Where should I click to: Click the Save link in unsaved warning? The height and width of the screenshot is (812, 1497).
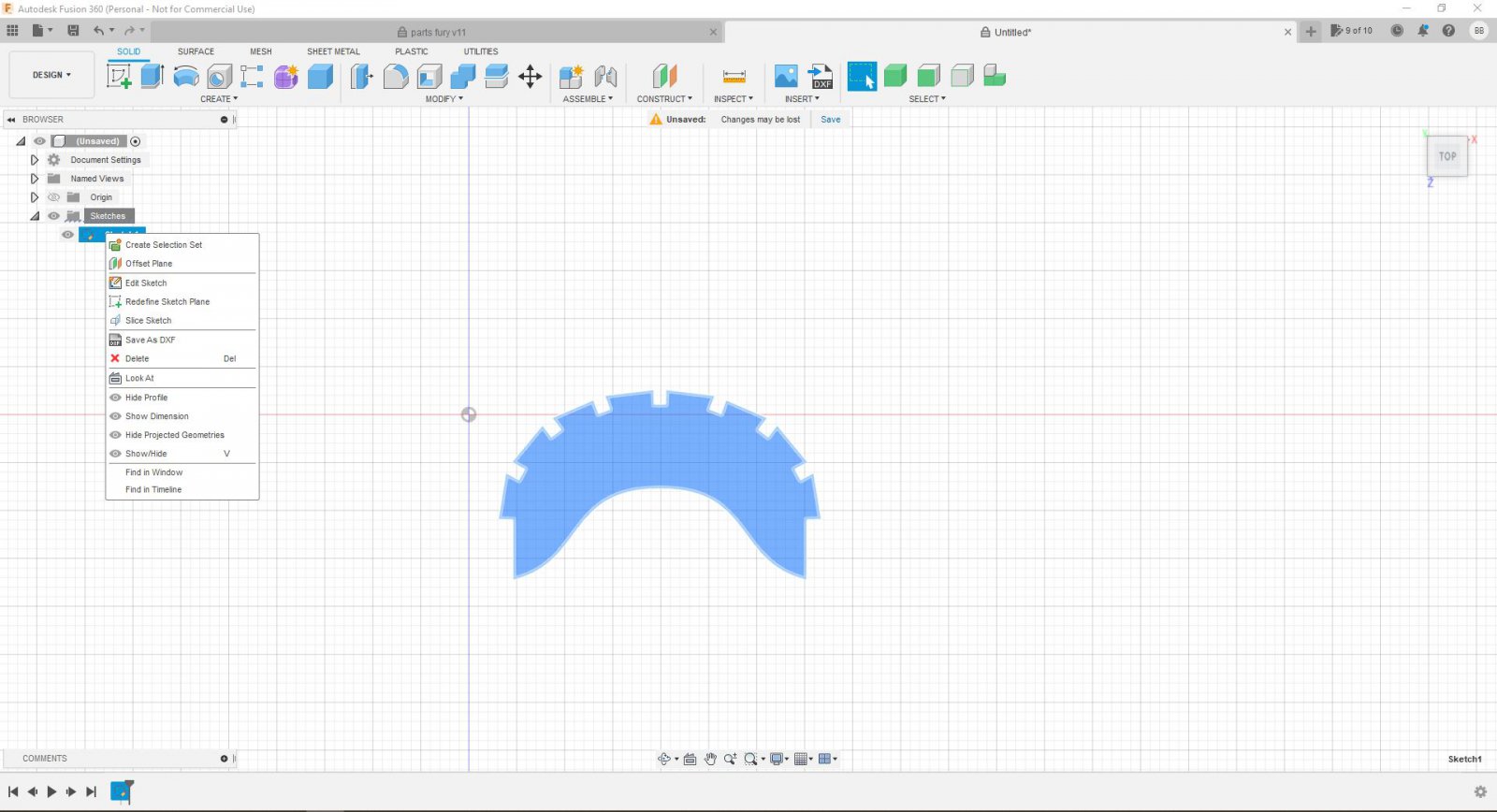[x=831, y=120]
